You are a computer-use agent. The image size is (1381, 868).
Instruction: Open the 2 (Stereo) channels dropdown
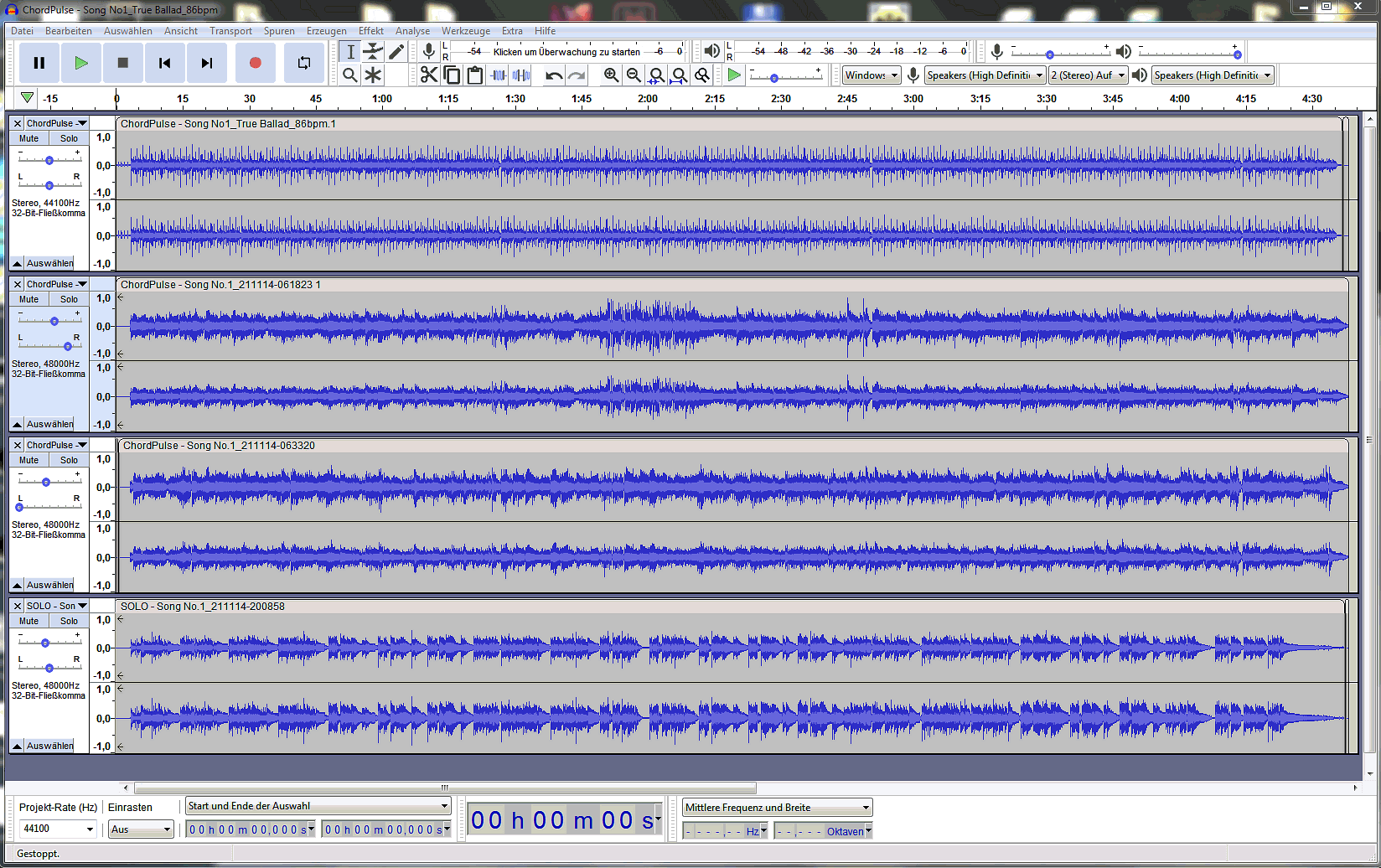point(1089,75)
